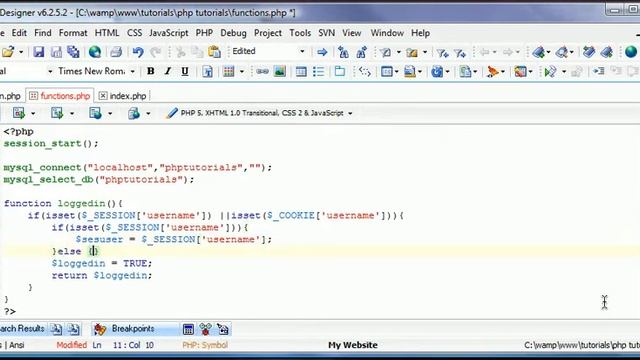Click the bug icon in bottom panel
Viewport: 640px width, 360px height.
pos(206,329)
